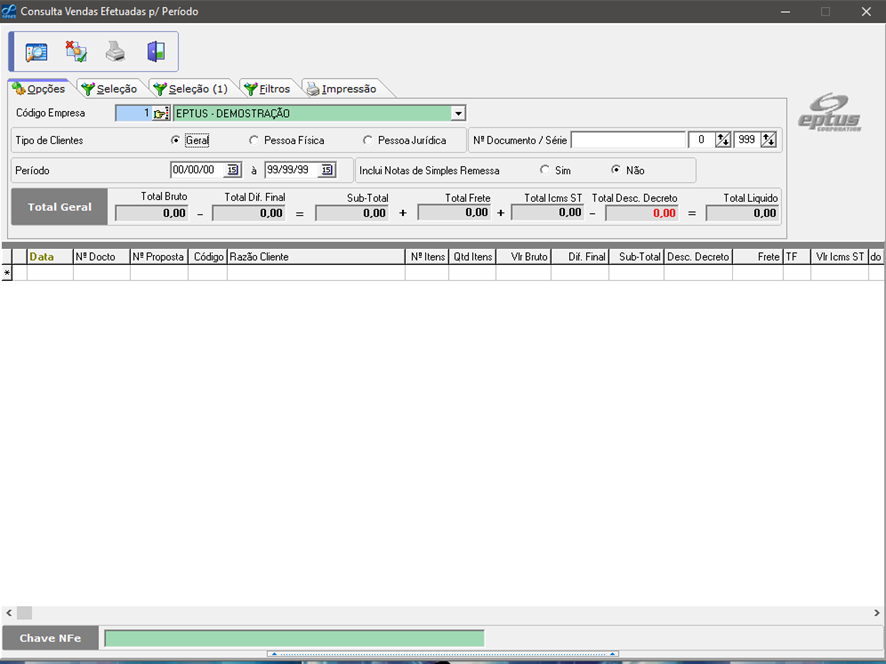Click the clear selection toolbar icon
The width and height of the screenshot is (886, 664).
coord(76,52)
